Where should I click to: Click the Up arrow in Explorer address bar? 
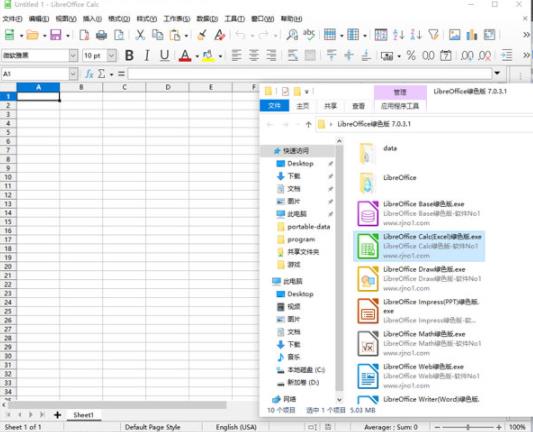click(308, 124)
